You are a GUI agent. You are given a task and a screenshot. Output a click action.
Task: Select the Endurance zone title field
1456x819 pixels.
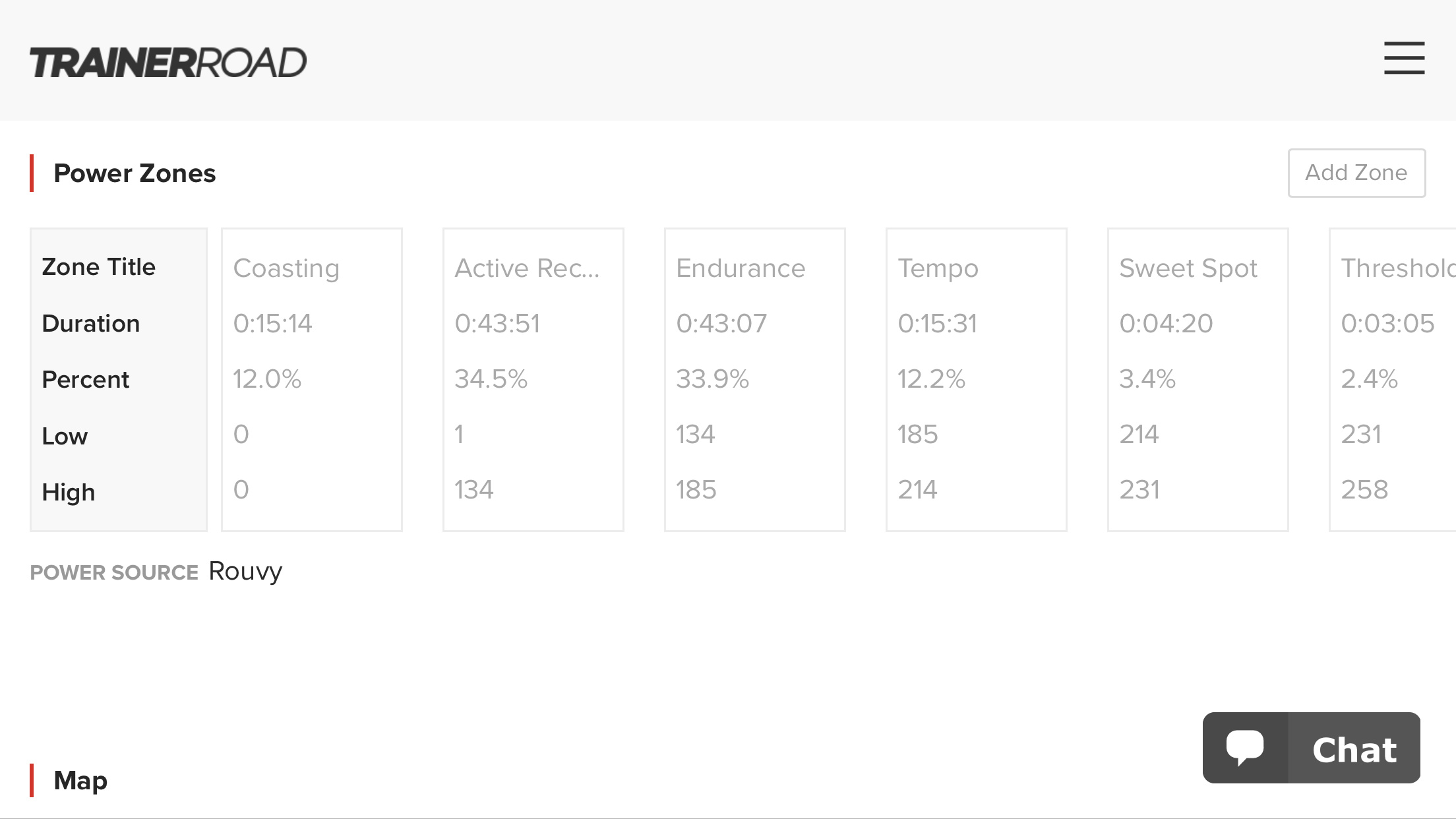click(x=755, y=268)
